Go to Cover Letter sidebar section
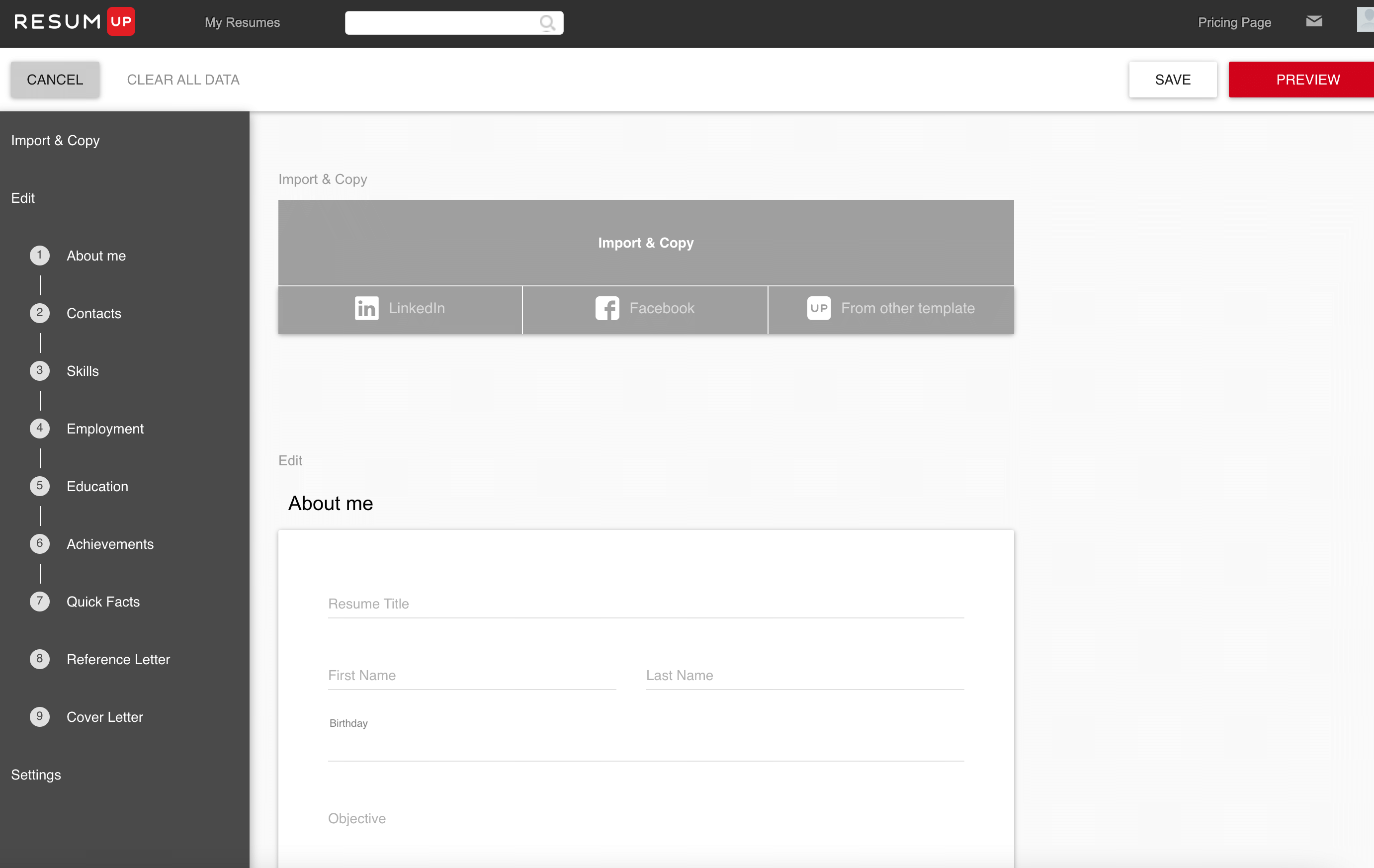 coord(104,717)
